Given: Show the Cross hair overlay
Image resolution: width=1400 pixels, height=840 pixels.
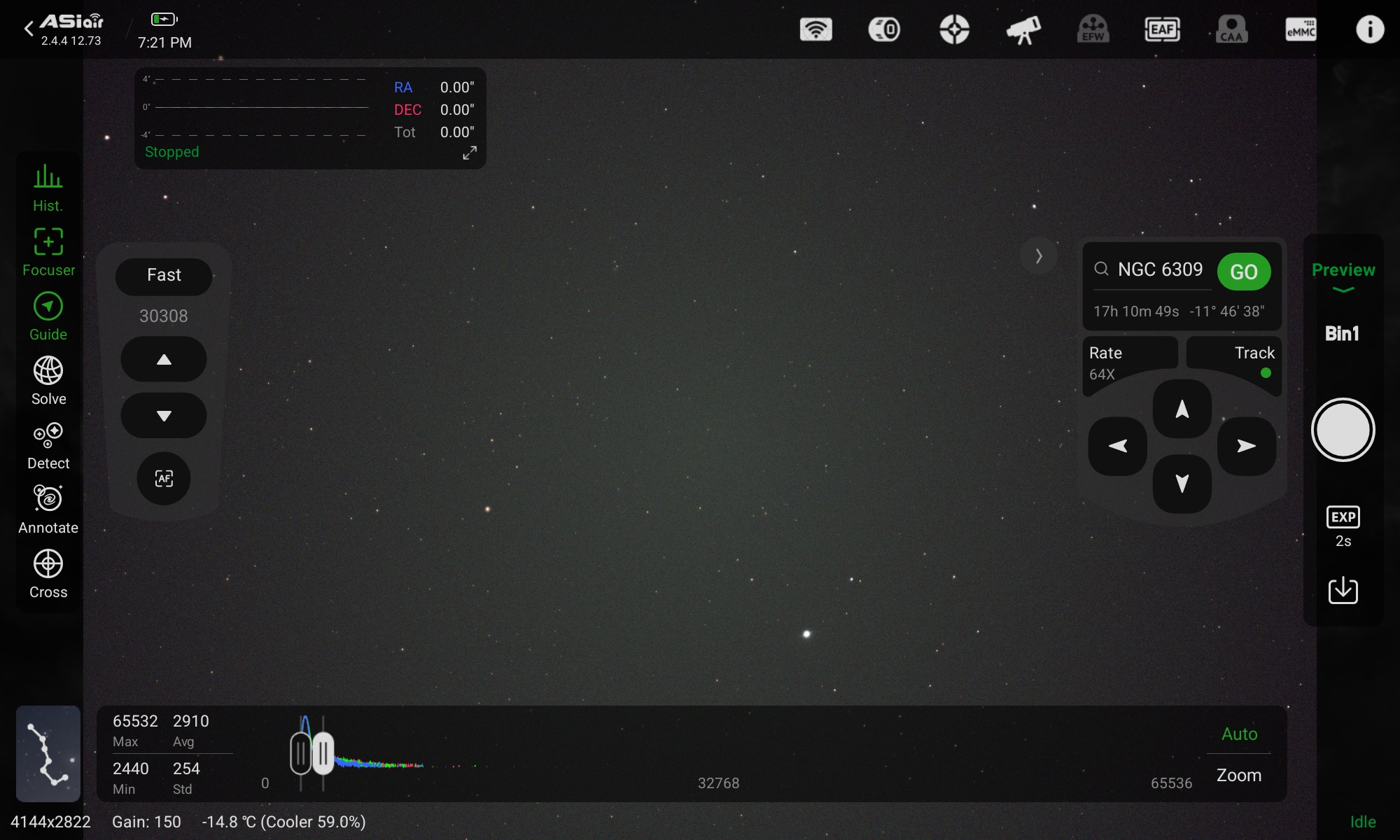Looking at the screenshot, I should pyautogui.click(x=48, y=573).
